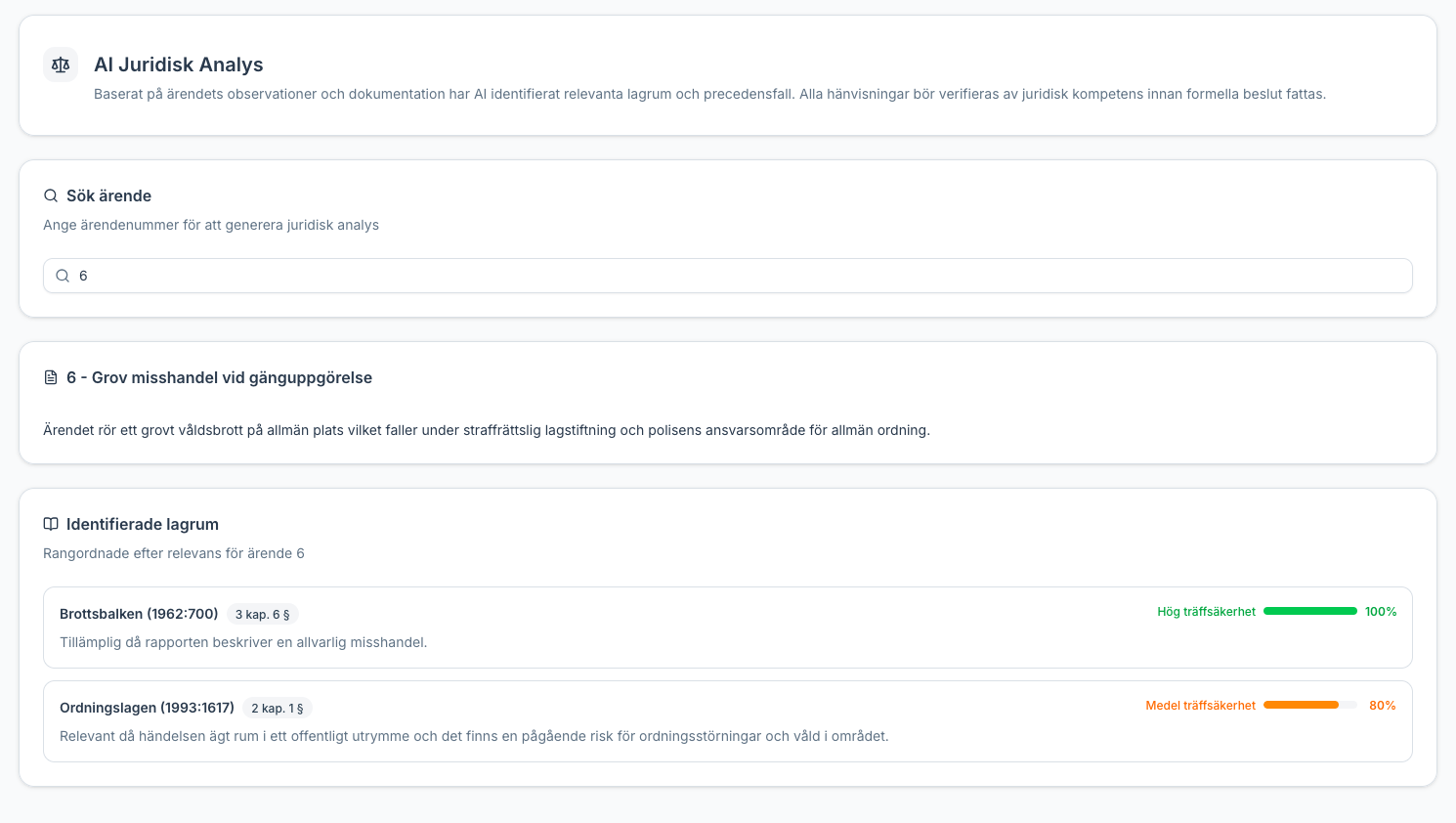Focus the ärendenummer search field
This screenshot has width=1456, height=823.
click(x=728, y=276)
